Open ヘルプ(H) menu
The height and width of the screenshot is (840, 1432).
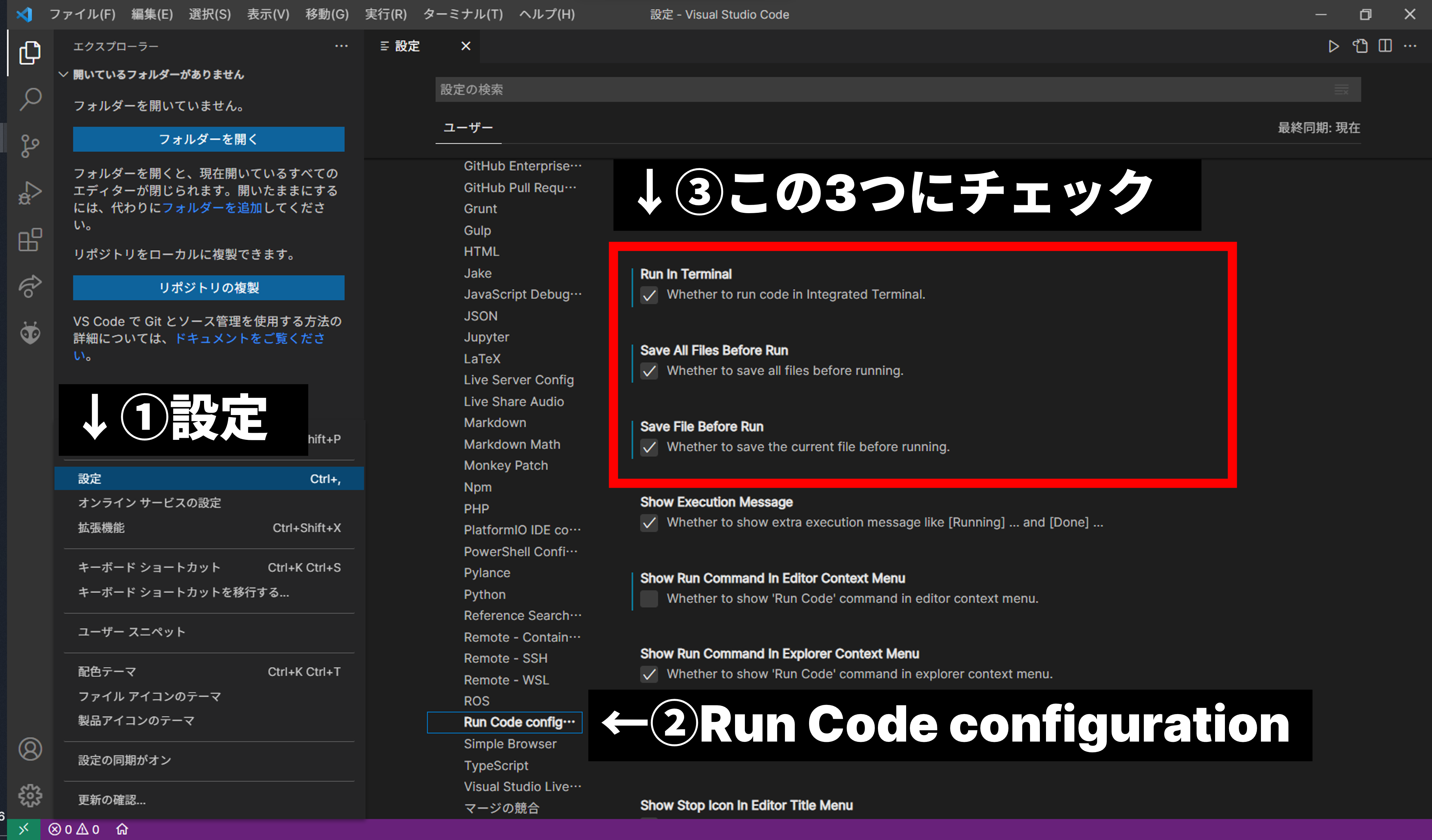pos(547,14)
